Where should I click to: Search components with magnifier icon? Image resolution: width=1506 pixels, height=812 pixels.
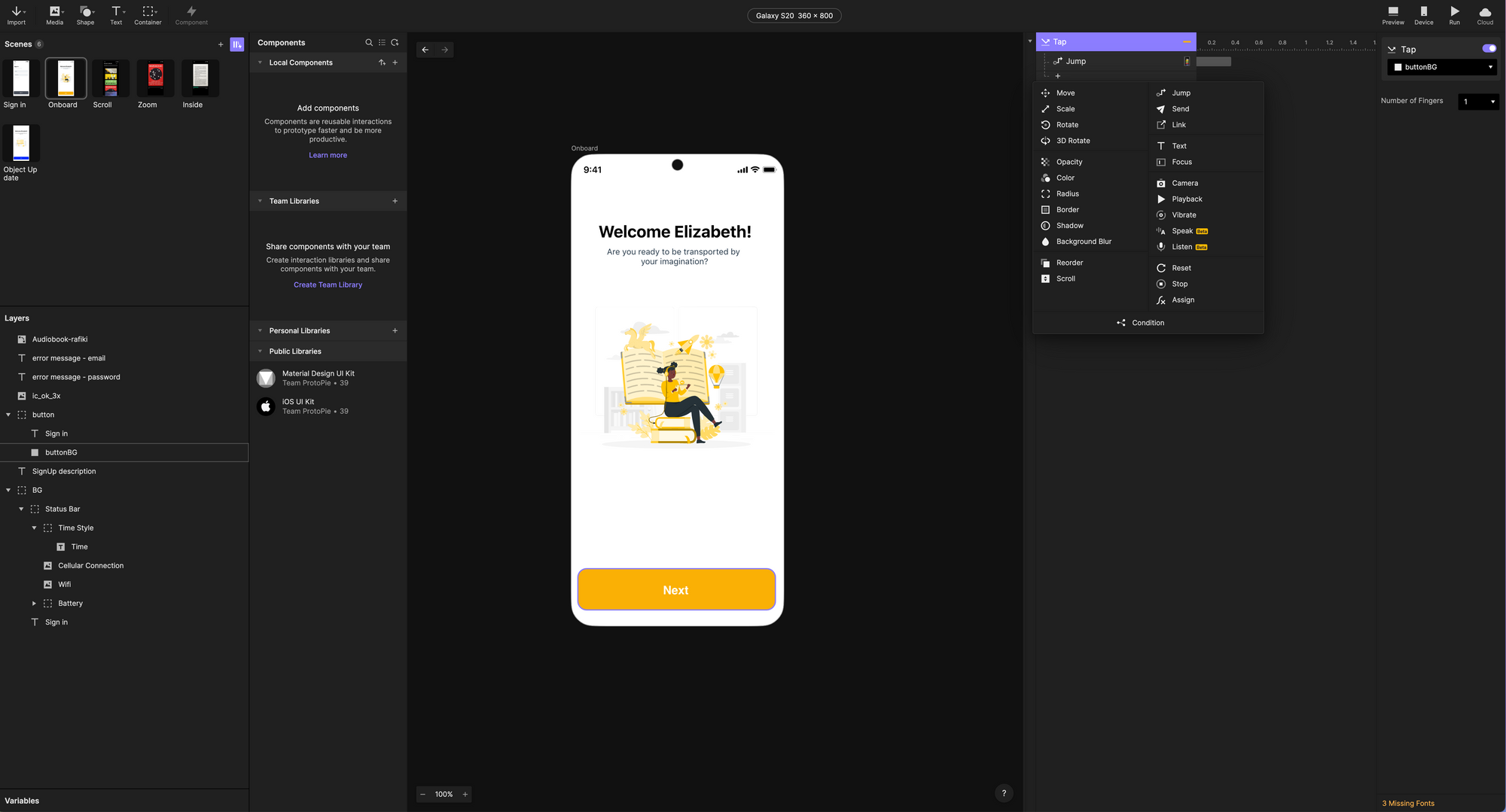pyautogui.click(x=369, y=43)
